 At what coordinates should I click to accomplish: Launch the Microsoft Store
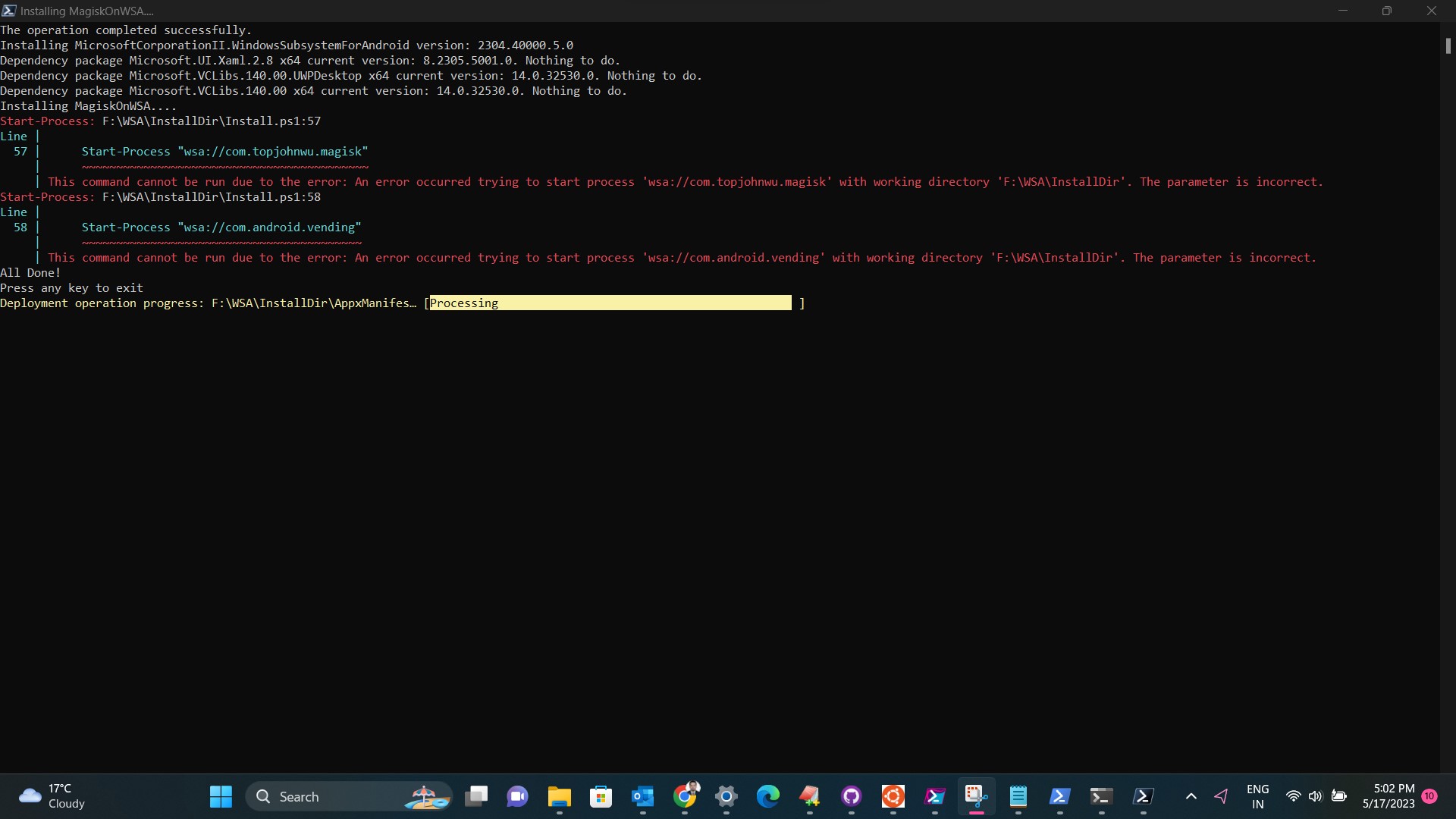601,796
